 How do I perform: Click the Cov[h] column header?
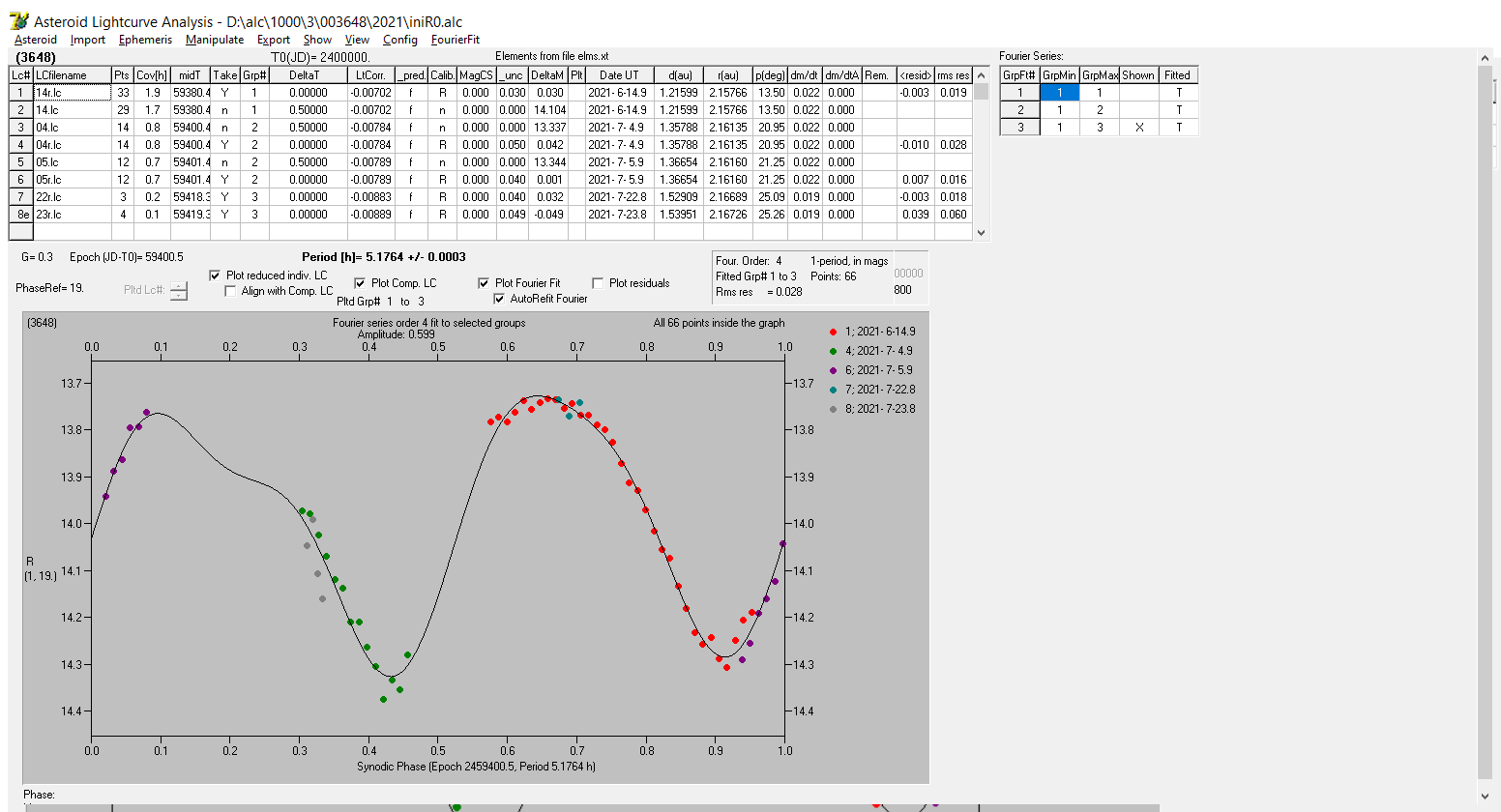click(152, 75)
